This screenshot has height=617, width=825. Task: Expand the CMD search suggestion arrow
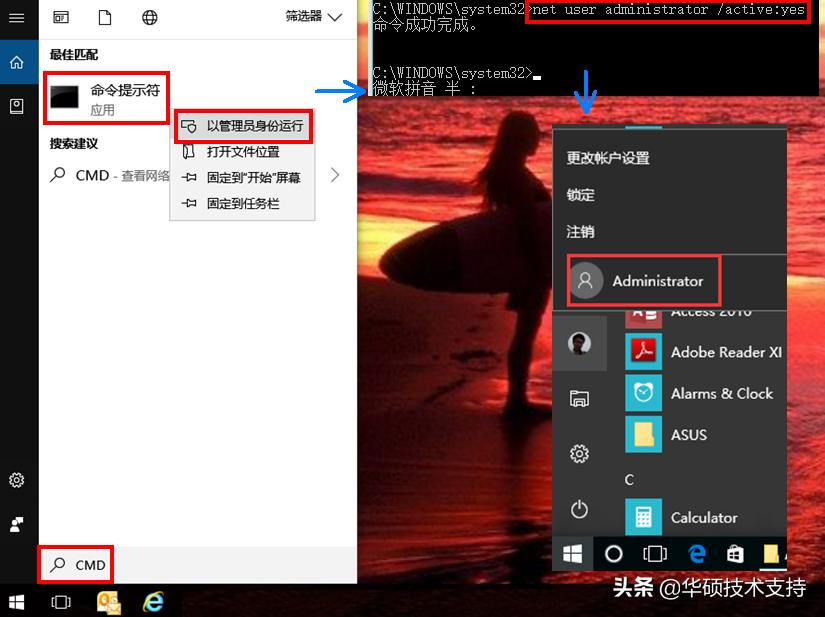point(335,174)
